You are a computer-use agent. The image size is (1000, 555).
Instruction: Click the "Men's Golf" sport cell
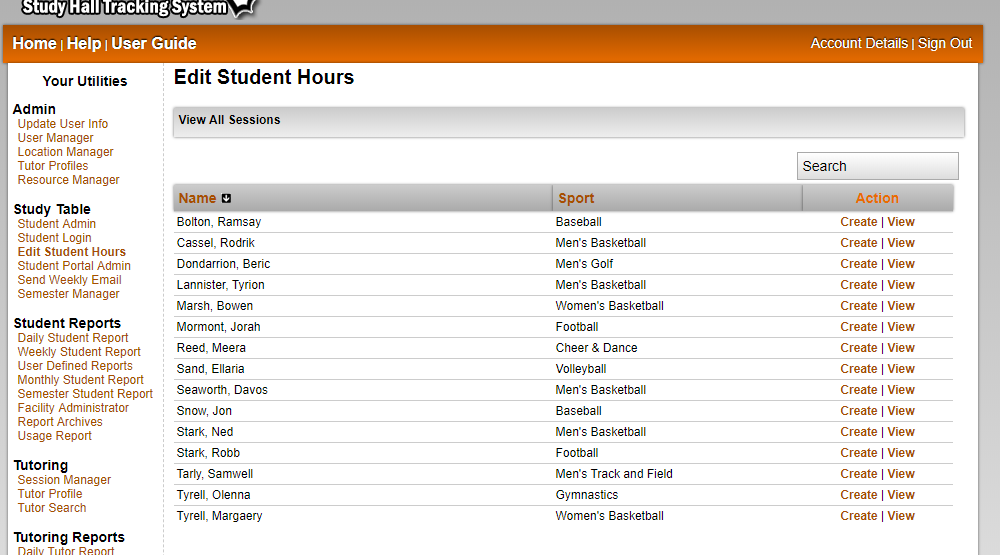(x=584, y=264)
